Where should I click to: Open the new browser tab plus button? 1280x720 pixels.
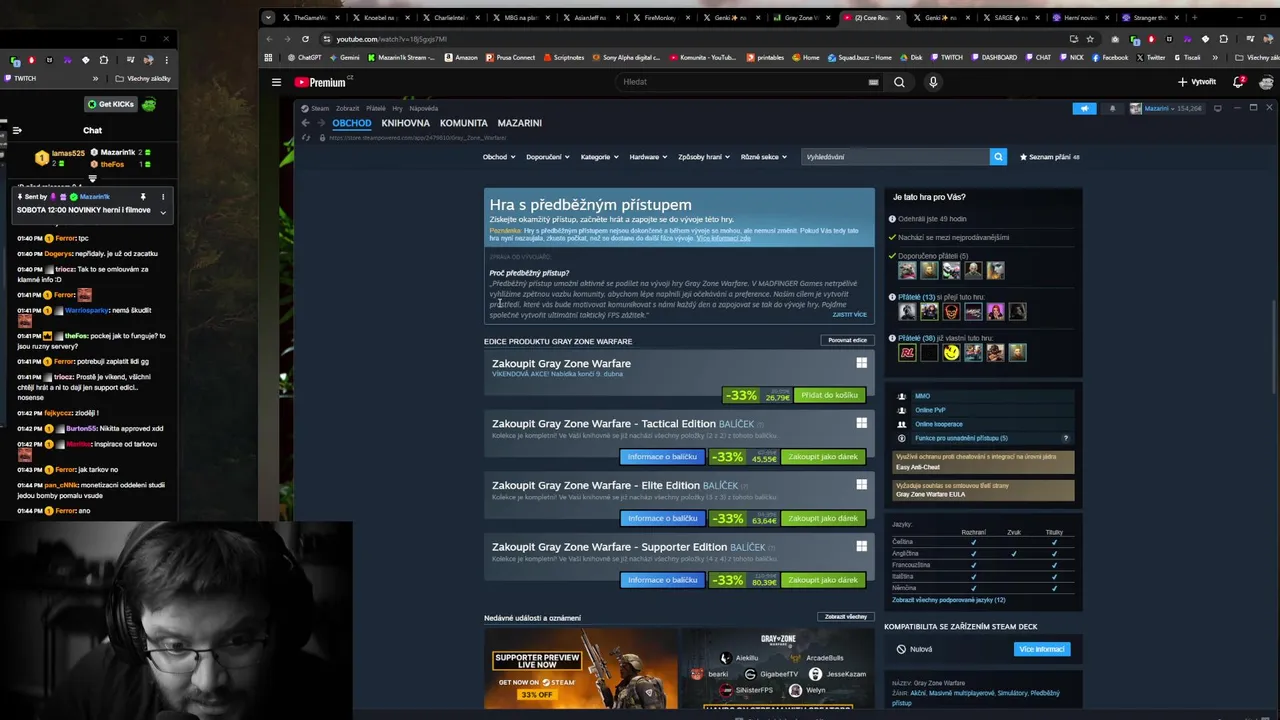(1194, 17)
